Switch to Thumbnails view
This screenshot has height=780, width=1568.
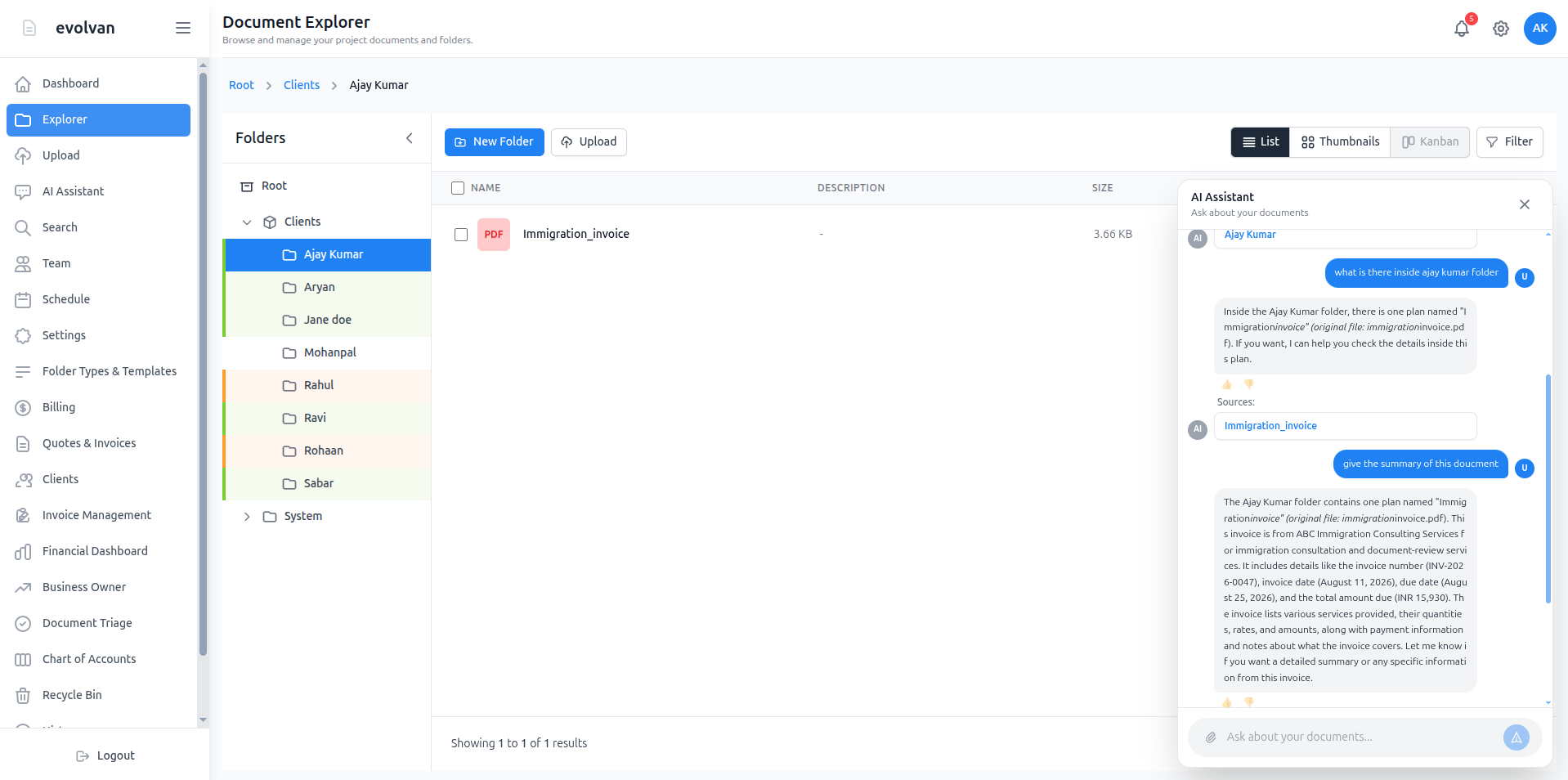tap(1340, 142)
